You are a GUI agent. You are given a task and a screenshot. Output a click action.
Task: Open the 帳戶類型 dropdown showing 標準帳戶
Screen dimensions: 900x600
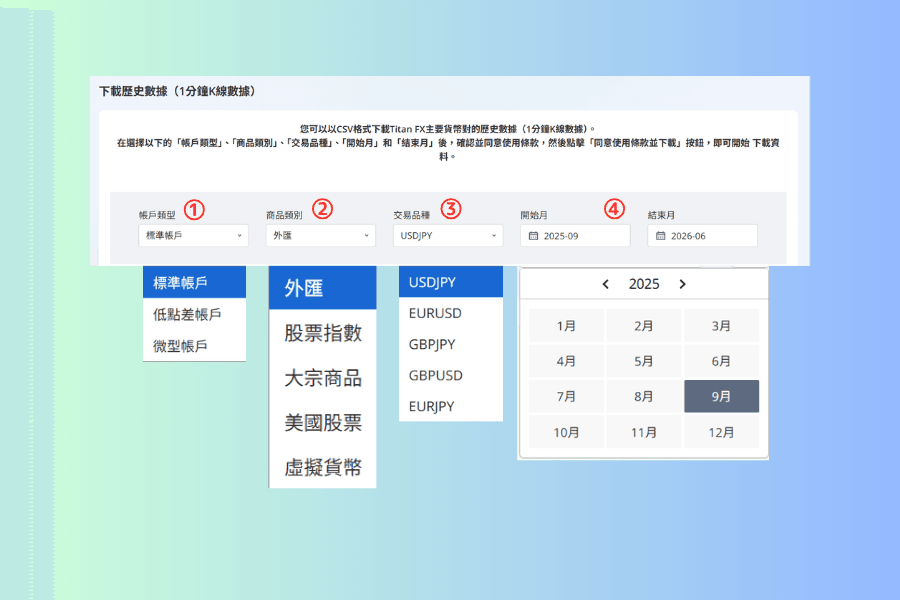[193, 235]
